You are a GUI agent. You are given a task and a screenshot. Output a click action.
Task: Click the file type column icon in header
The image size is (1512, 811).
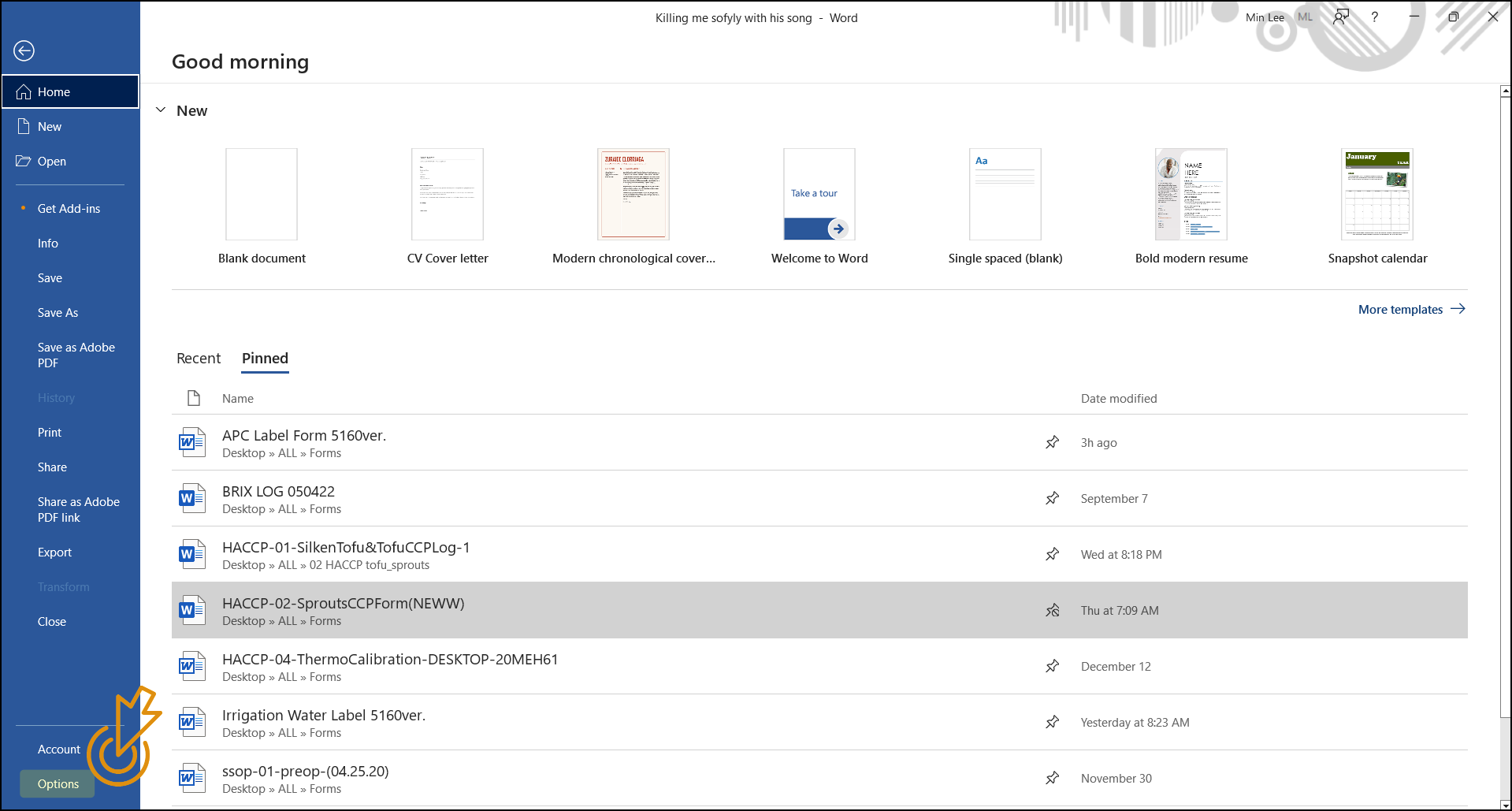(193, 398)
